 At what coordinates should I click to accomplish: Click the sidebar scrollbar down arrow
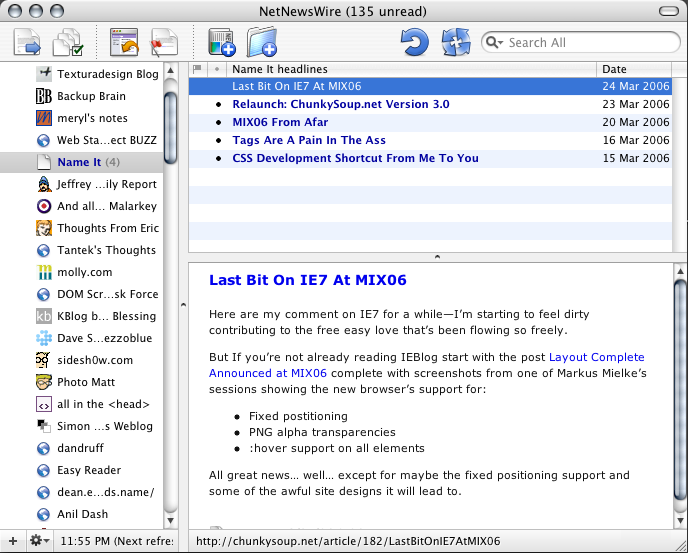coord(171,521)
